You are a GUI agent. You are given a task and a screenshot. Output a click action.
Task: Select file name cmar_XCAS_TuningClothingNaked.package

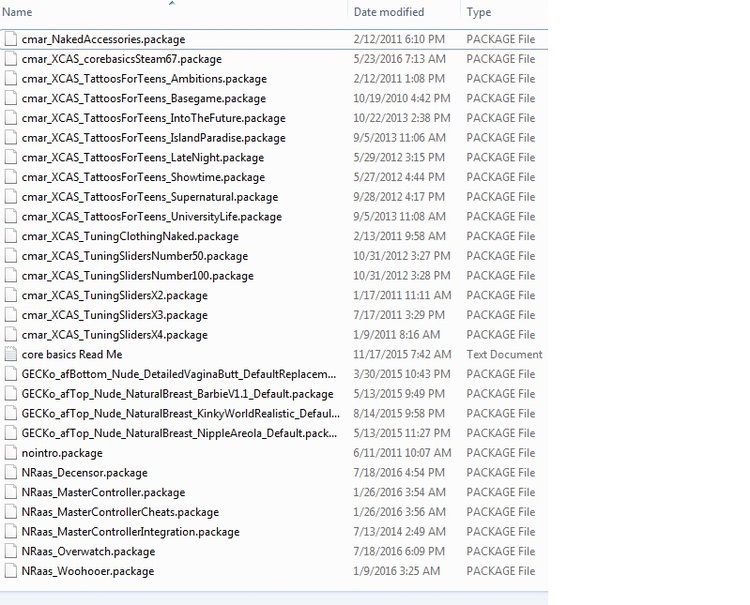[130, 236]
